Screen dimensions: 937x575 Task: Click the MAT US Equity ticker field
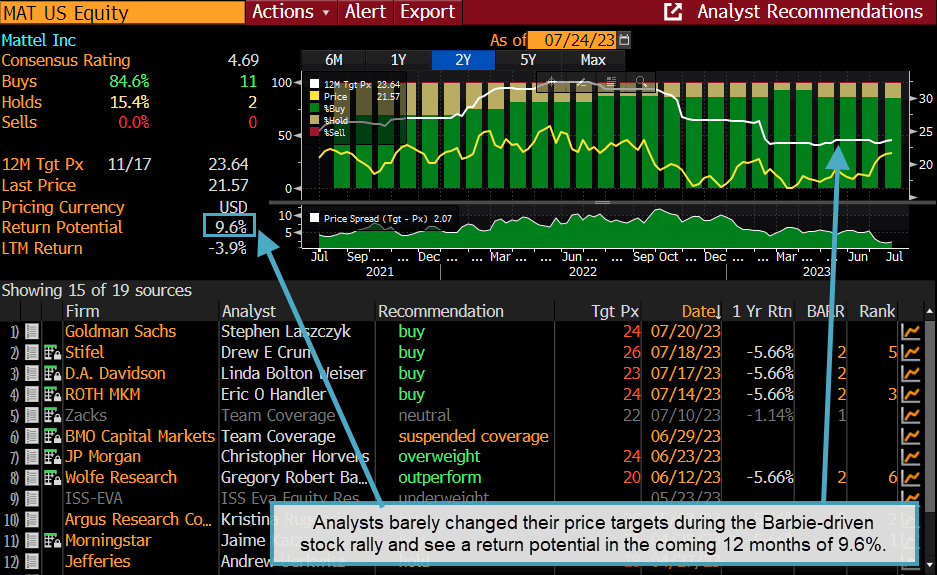click(123, 12)
